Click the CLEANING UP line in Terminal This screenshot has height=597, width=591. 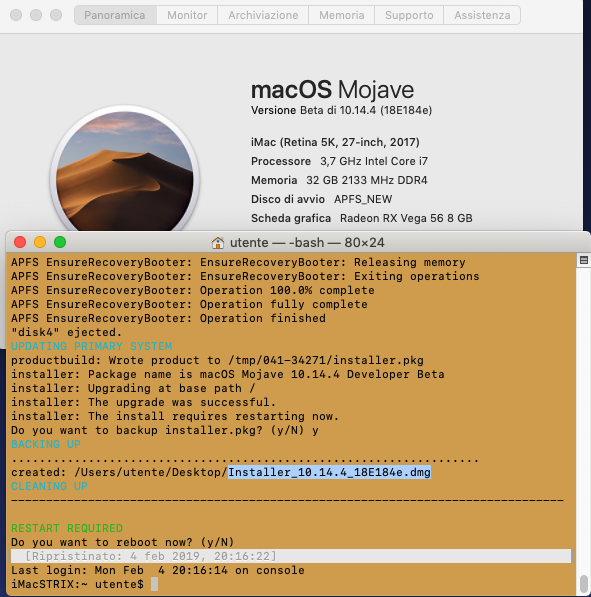[x=50, y=486]
